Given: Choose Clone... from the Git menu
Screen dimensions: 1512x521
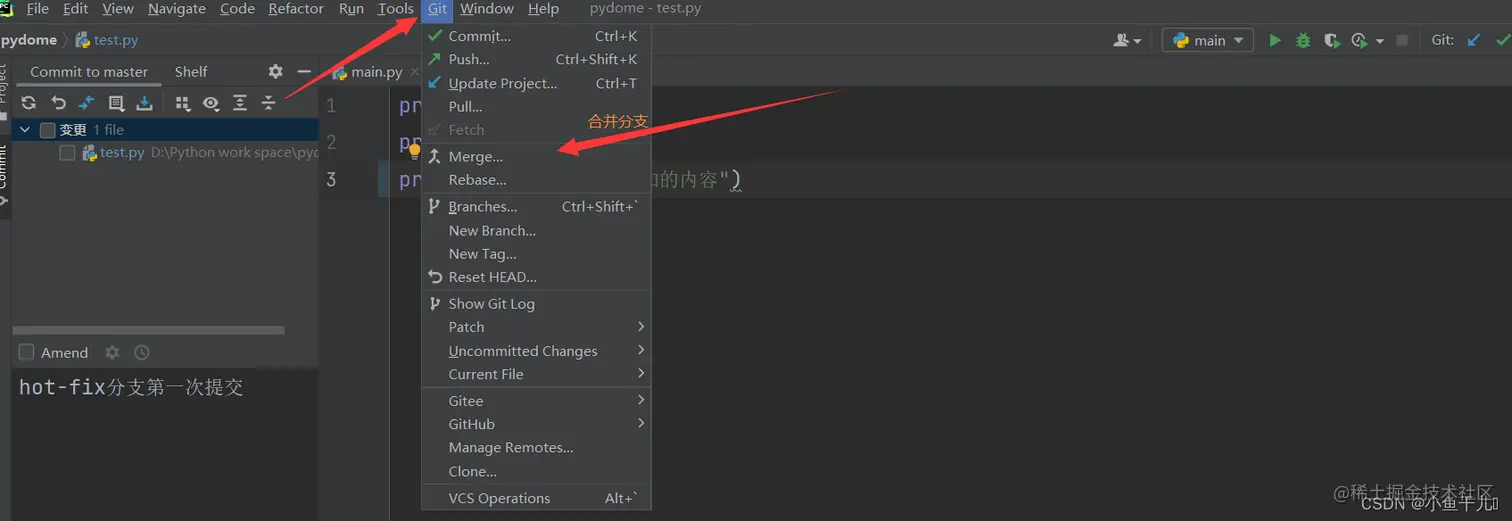Looking at the screenshot, I should pos(537,471).
